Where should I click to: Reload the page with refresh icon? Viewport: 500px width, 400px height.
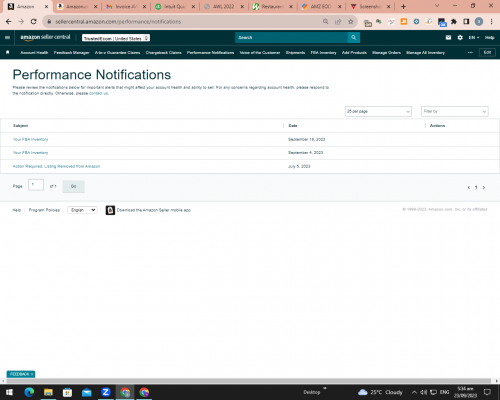pos(34,21)
